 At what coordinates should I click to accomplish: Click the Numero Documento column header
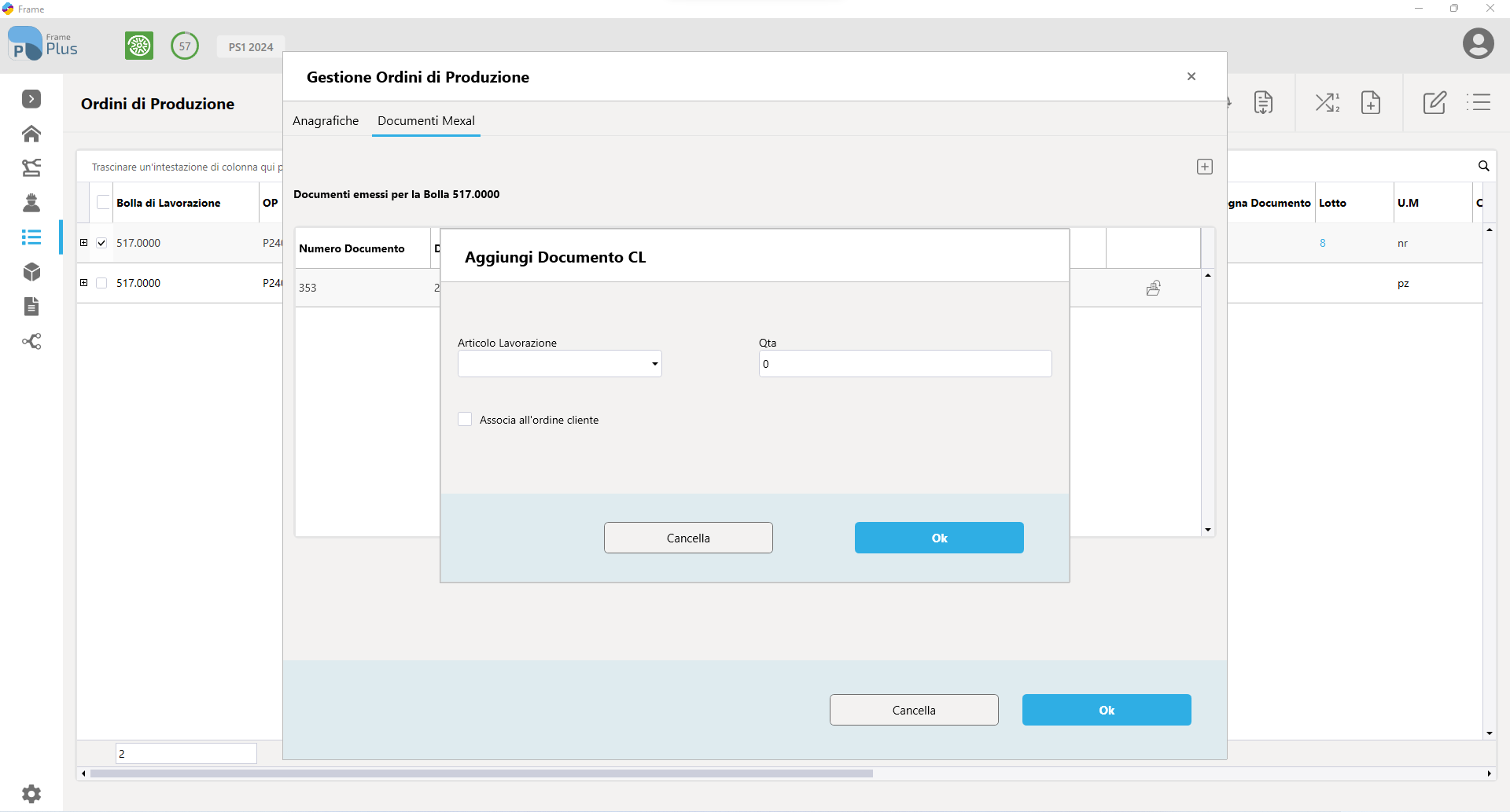(363, 248)
